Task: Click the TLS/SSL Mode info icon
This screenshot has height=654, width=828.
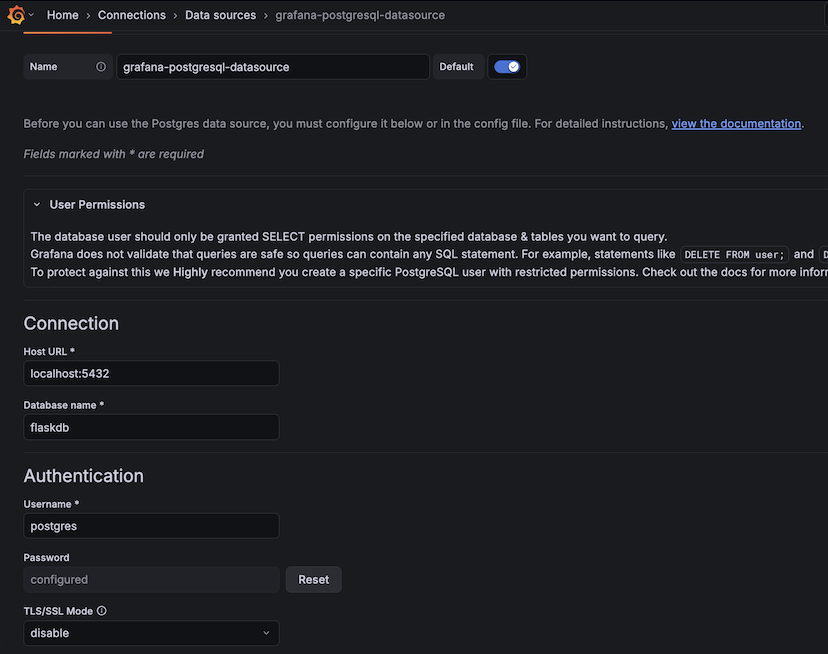Action: 102,611
